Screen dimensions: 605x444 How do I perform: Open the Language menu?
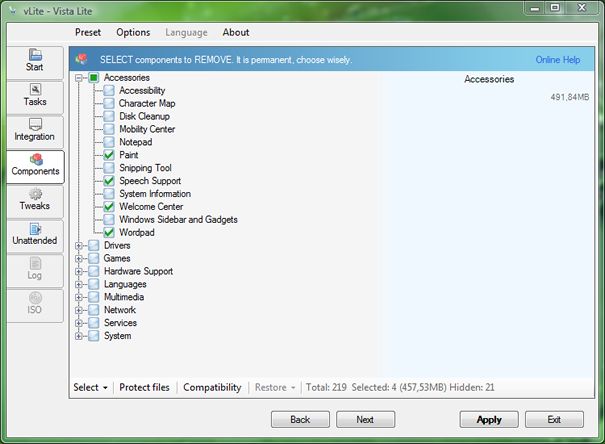pyautogui.click(x=186, y=32)
